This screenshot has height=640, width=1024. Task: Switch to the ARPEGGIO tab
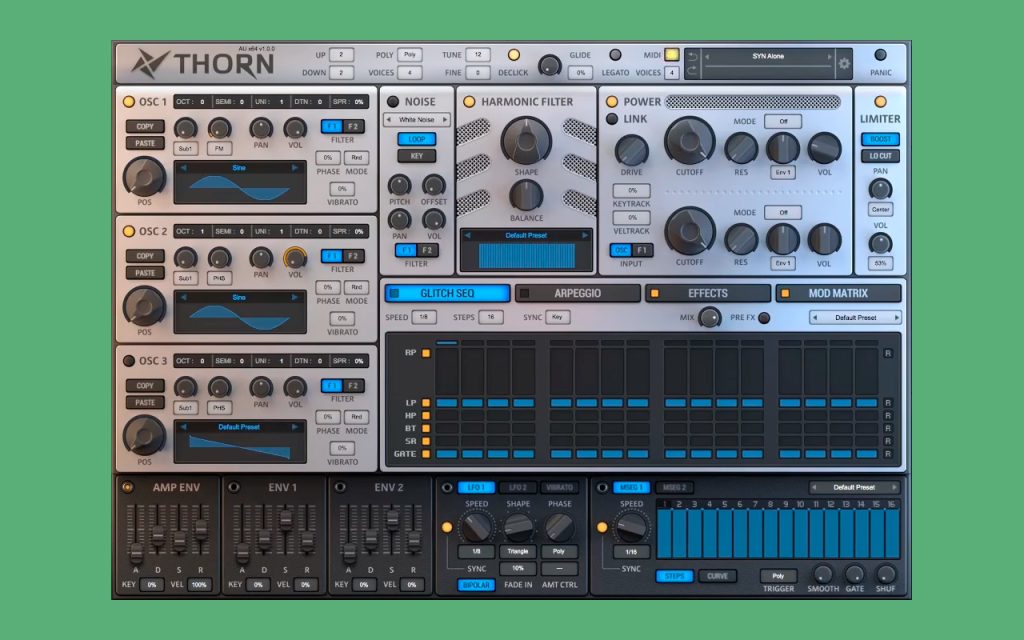(578, 293)
